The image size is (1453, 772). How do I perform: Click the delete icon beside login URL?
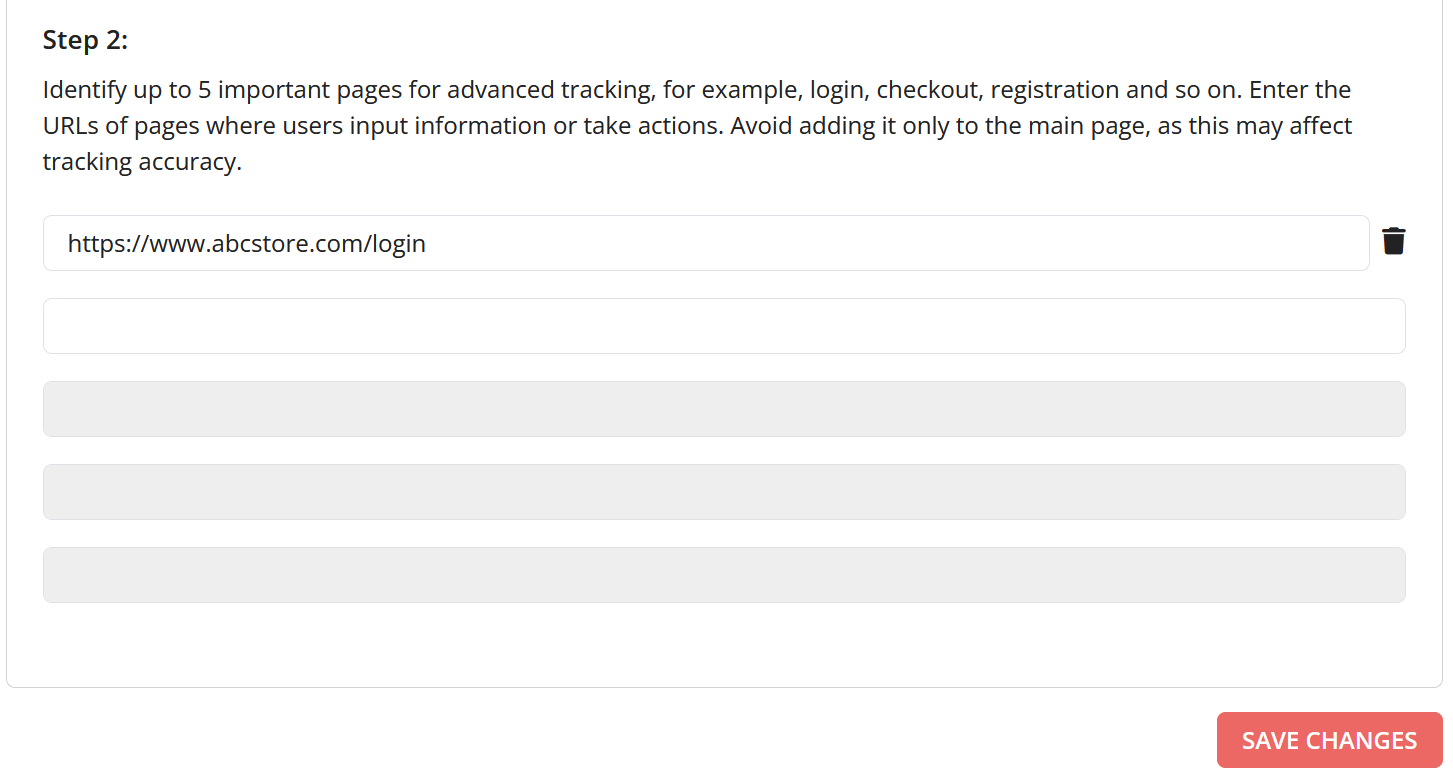(1393, 242)
